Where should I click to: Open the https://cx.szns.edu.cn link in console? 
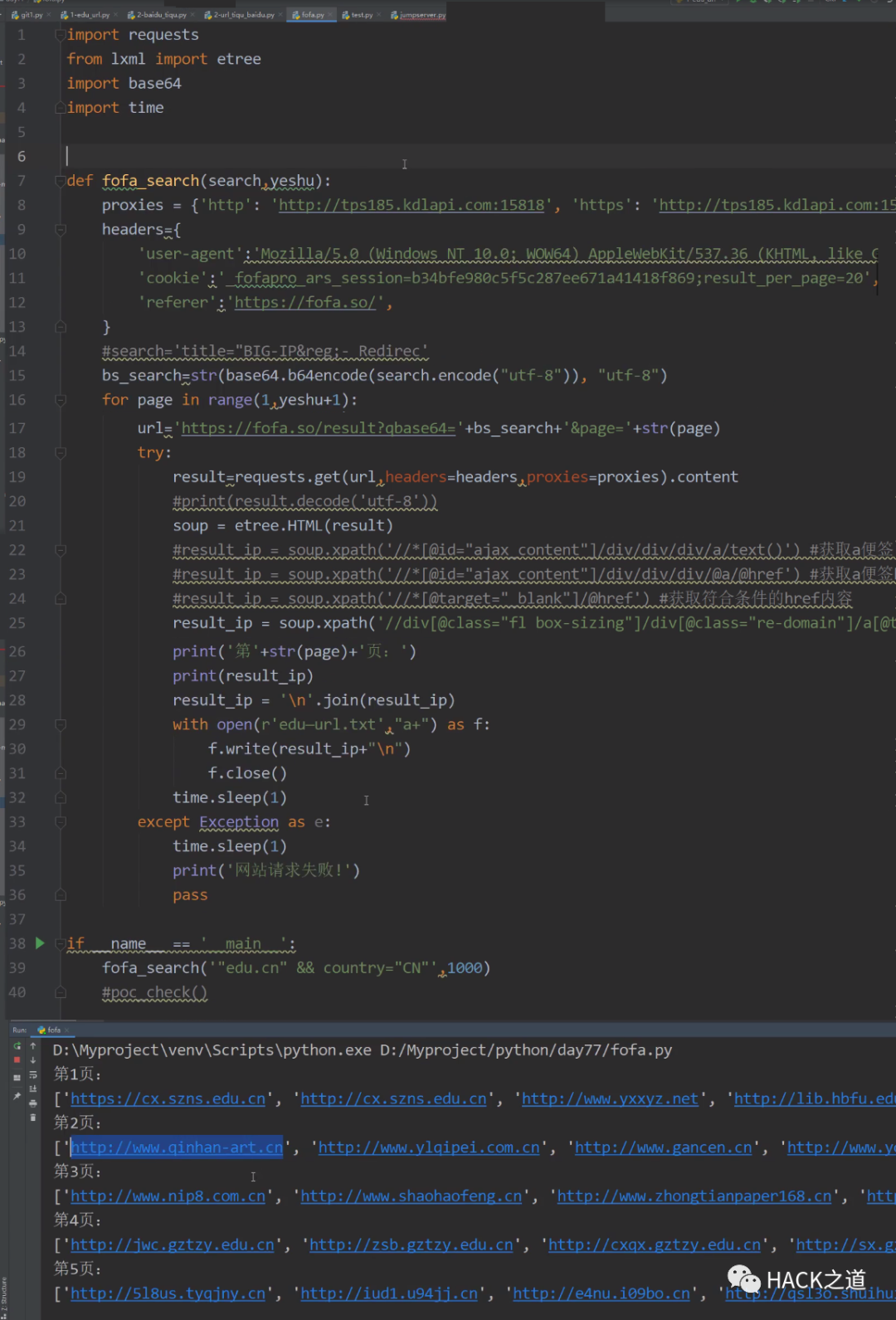pyautogui.click(x=168, y=1098)
